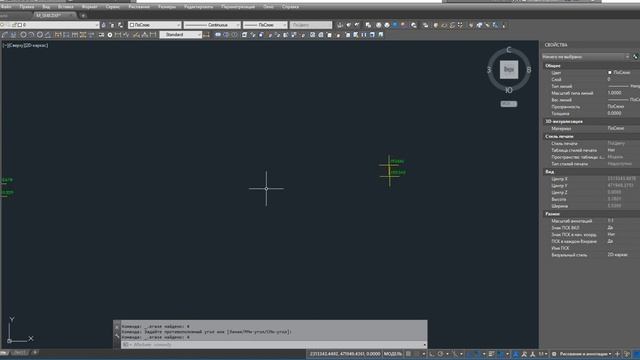This screenshot has width=640, height=360.
Task: Click the Layer States icon
Action: click(120, 25)
